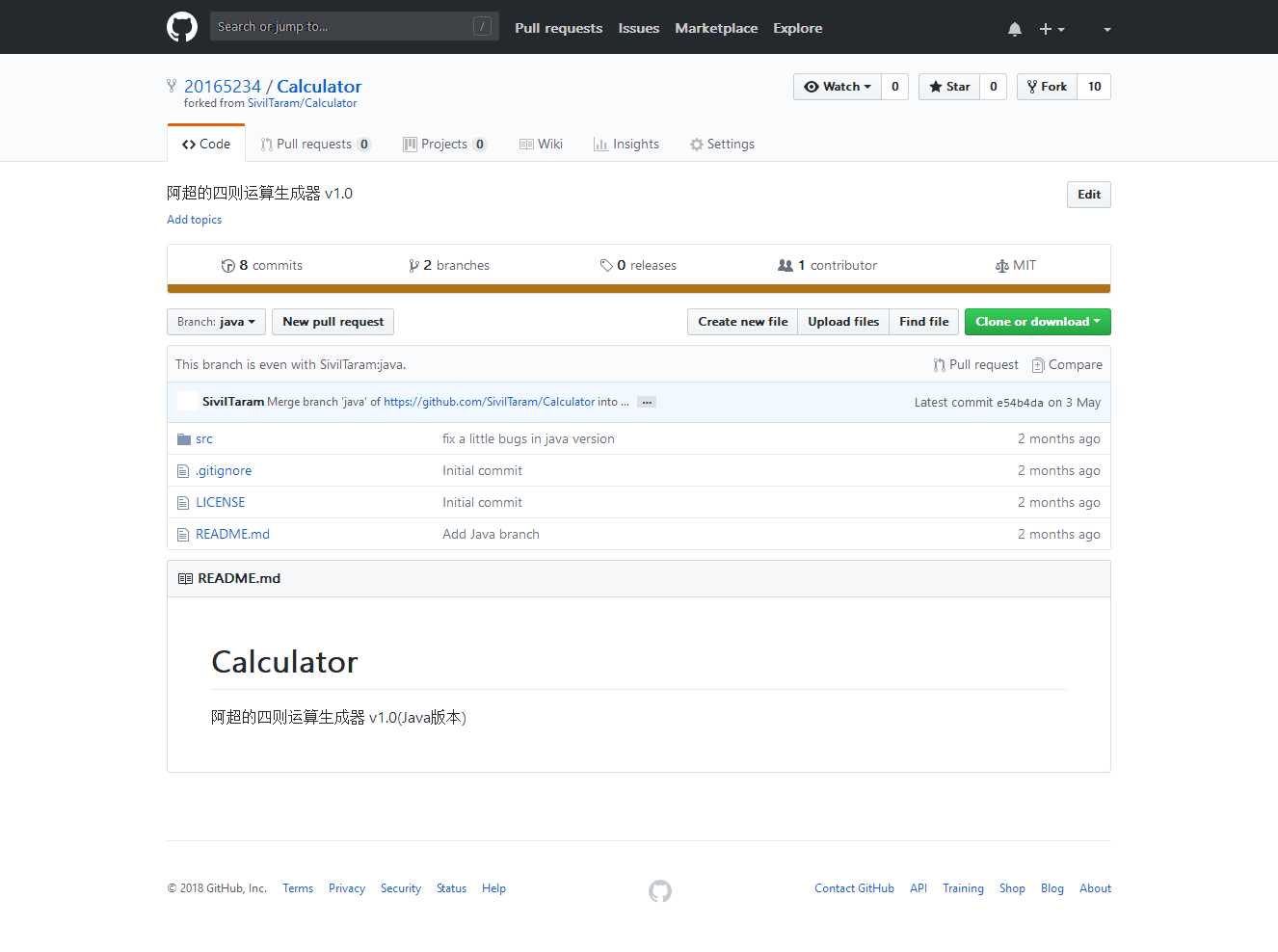Click the footer Security link
This screenshot has height=952, width=1278.
(x=401, y=888)
